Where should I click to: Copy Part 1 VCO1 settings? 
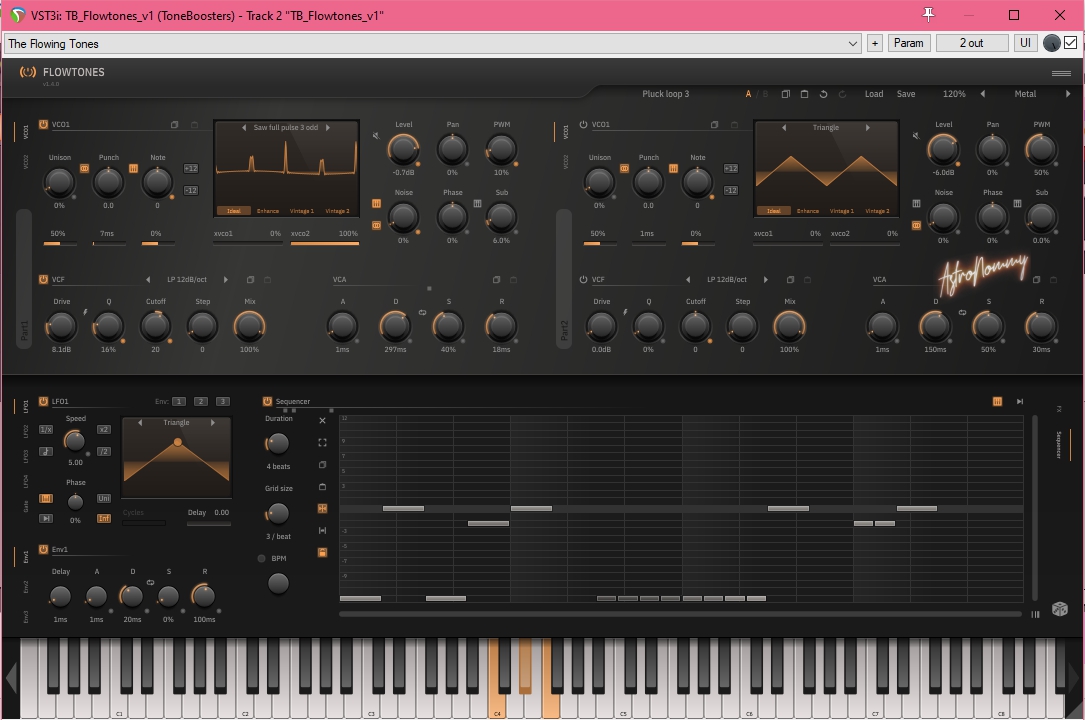point(174,124)
